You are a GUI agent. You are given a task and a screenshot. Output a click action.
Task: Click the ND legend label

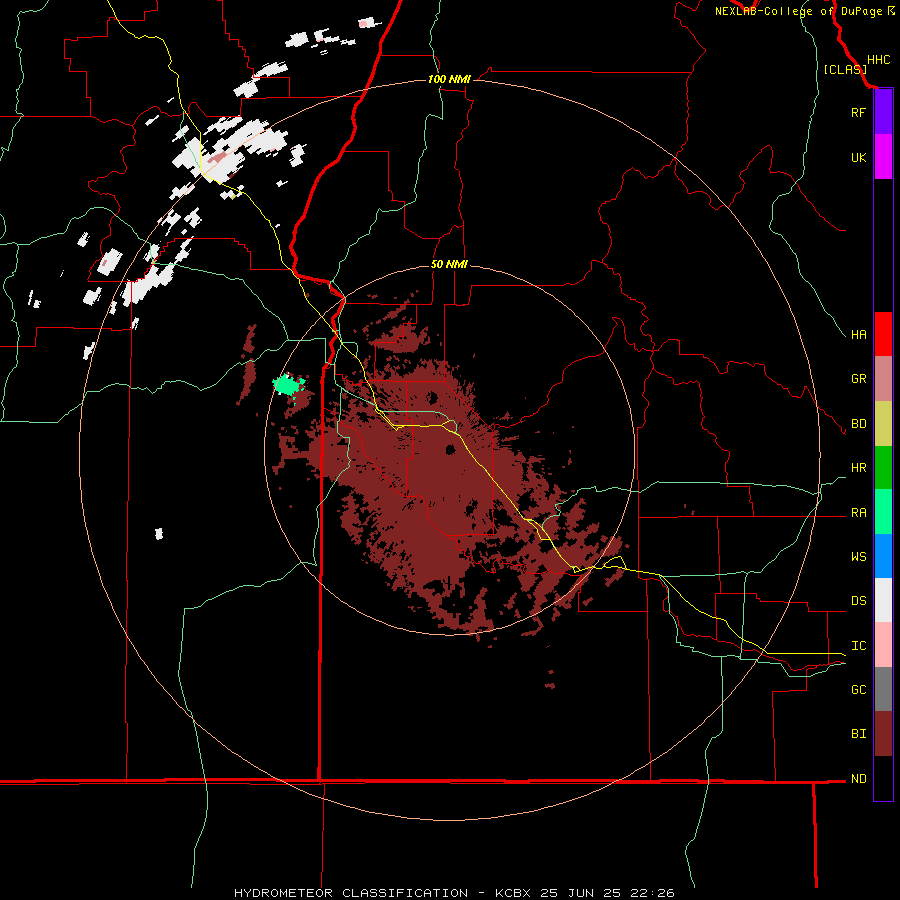(x=858, y=779)
